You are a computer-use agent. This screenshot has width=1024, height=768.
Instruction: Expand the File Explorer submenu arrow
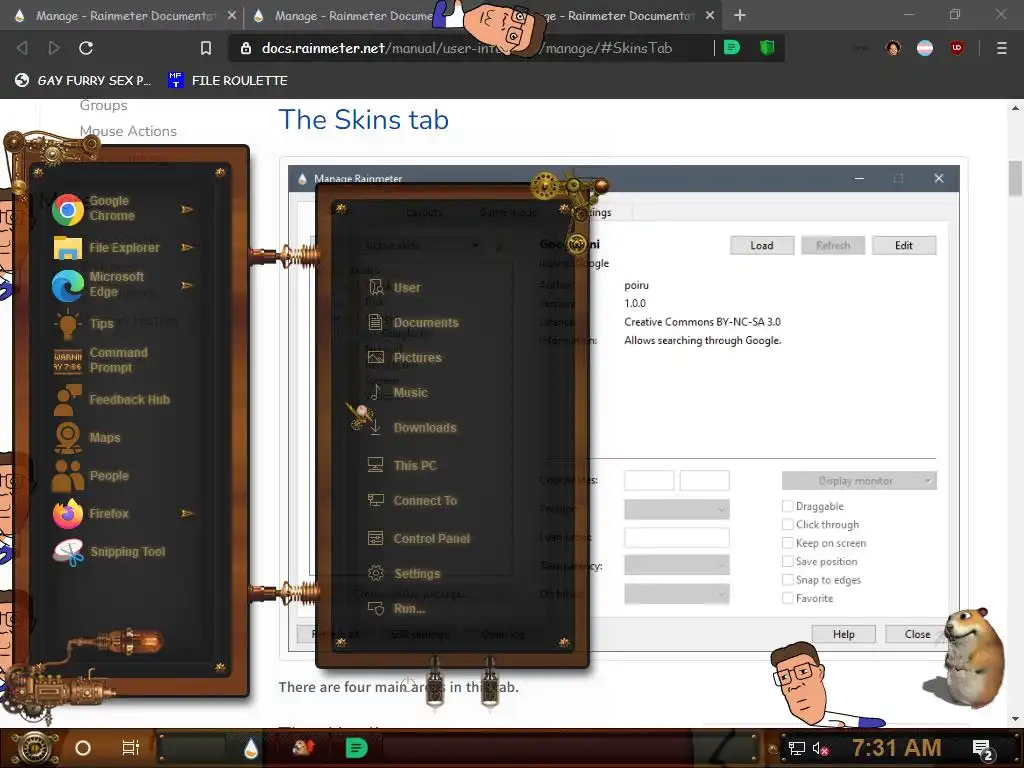[x=187, y=248]
